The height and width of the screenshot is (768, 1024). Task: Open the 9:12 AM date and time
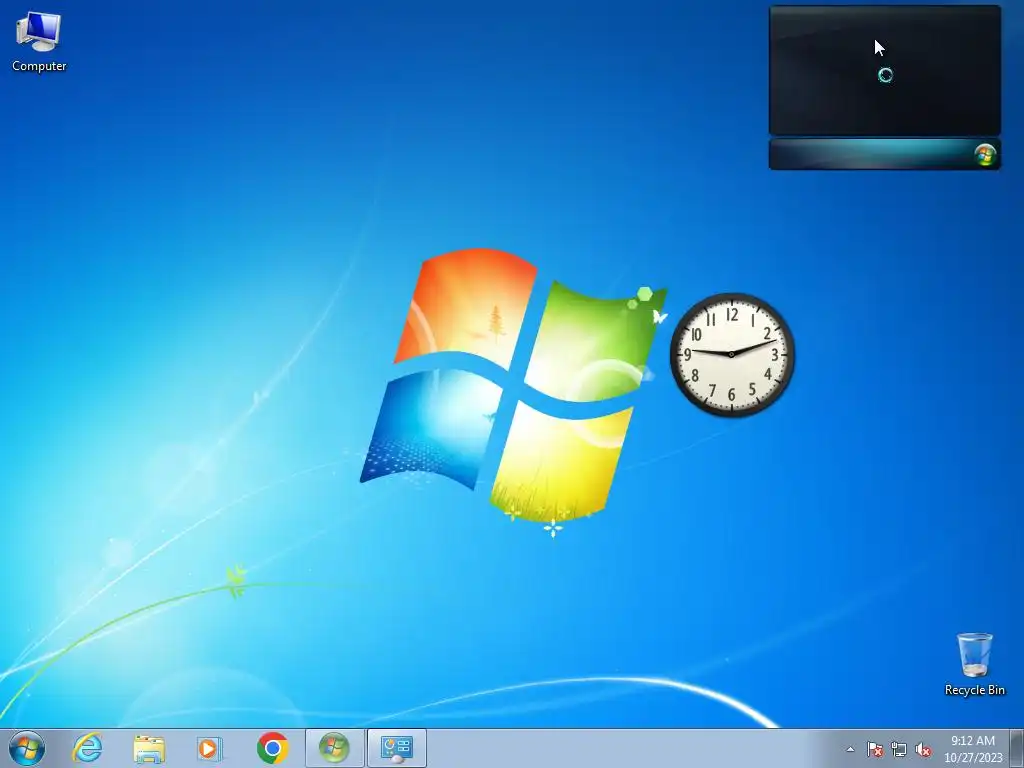pos(972,749)
